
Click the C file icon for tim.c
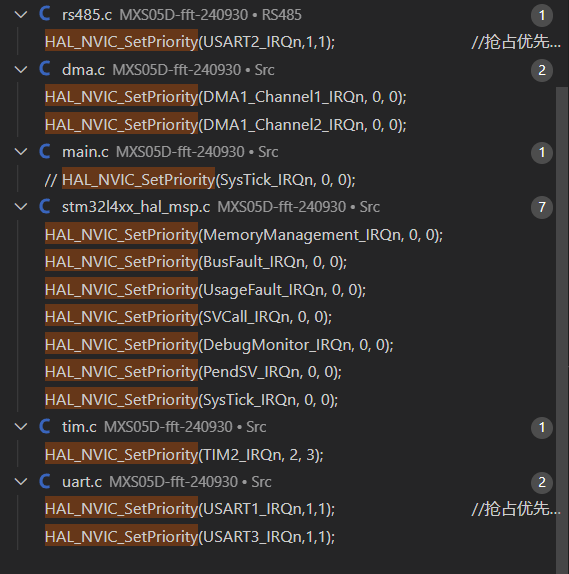[x=45, y=426]
